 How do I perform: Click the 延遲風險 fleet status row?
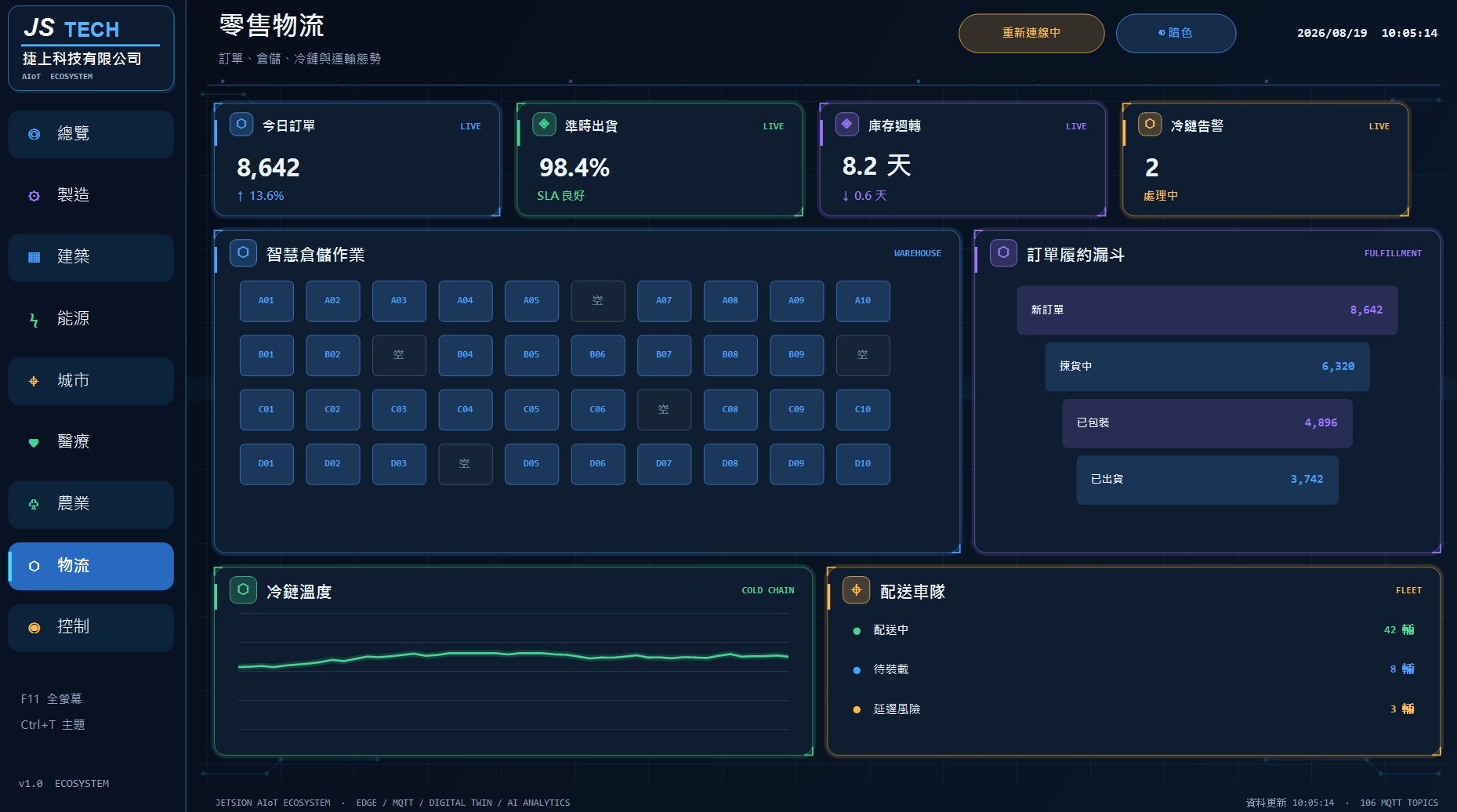(1133, 709)
